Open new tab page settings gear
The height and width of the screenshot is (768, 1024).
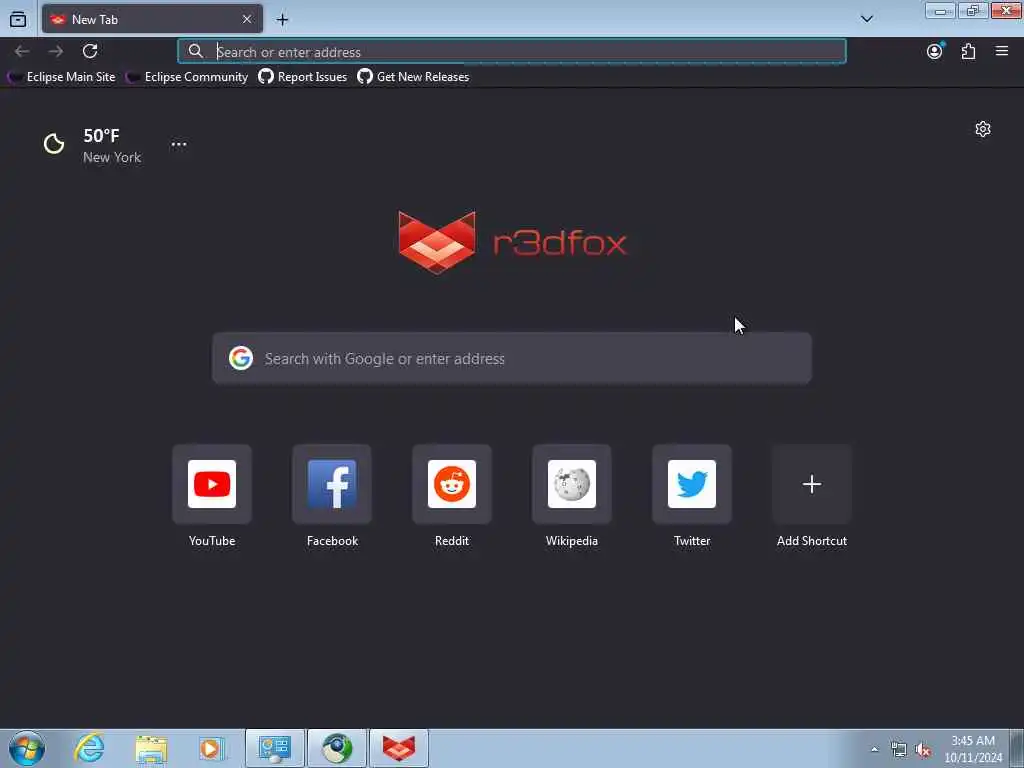click(983, 129)
